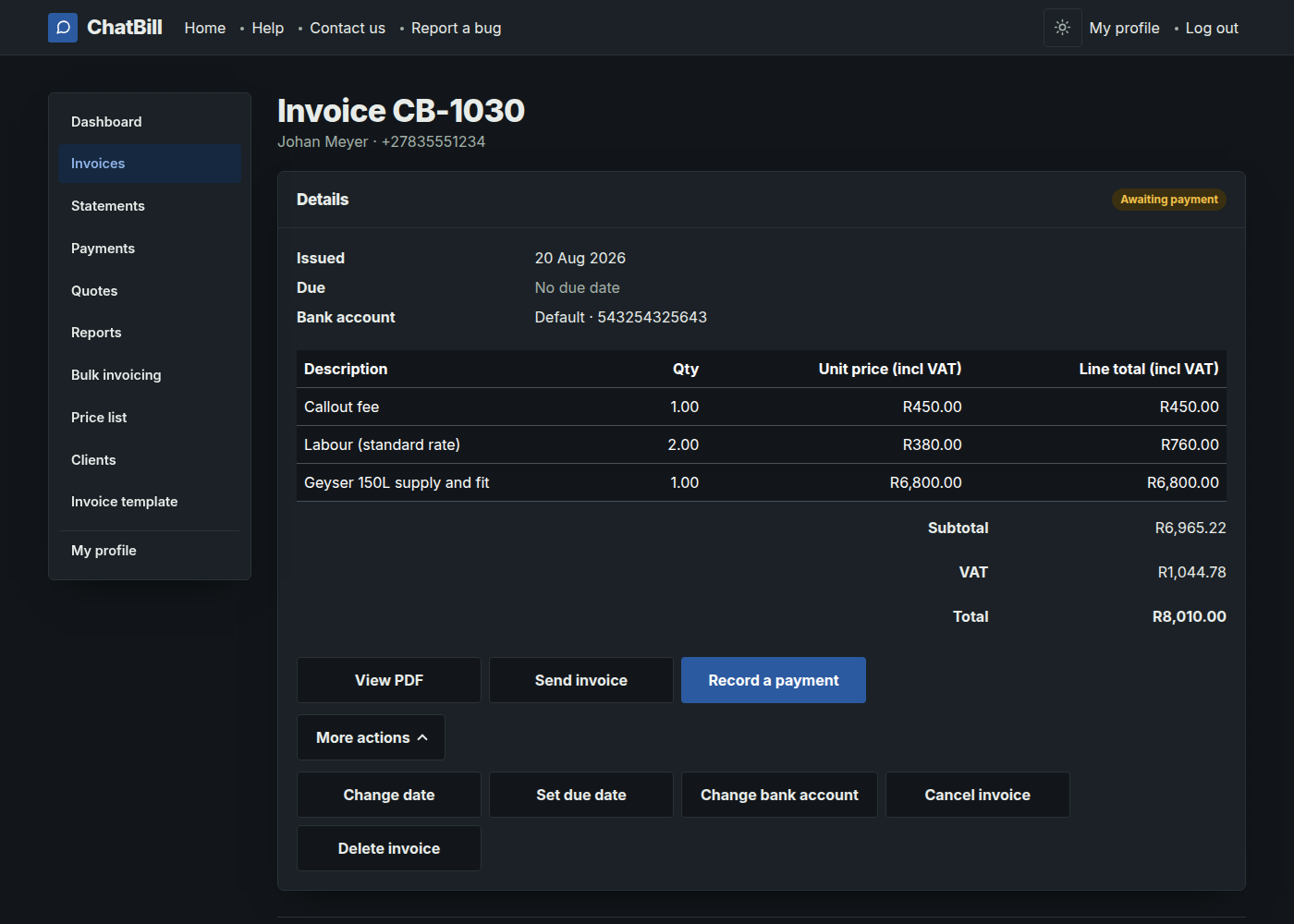This screenshot has width=1294, height=924.
Task: Collapse the More actions dropdown
Action: tap(371, 737)
